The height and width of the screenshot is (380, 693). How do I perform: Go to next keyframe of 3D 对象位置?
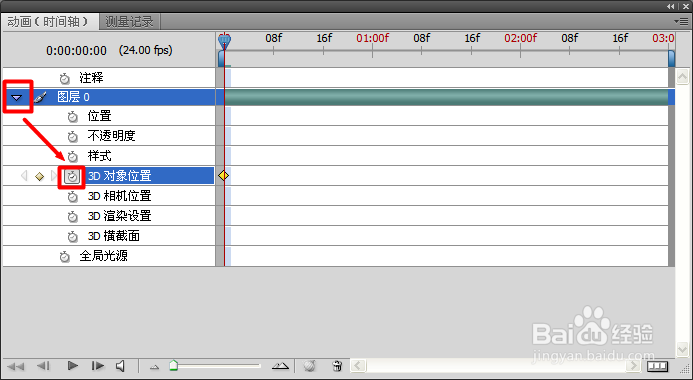(x=54, y=176)
